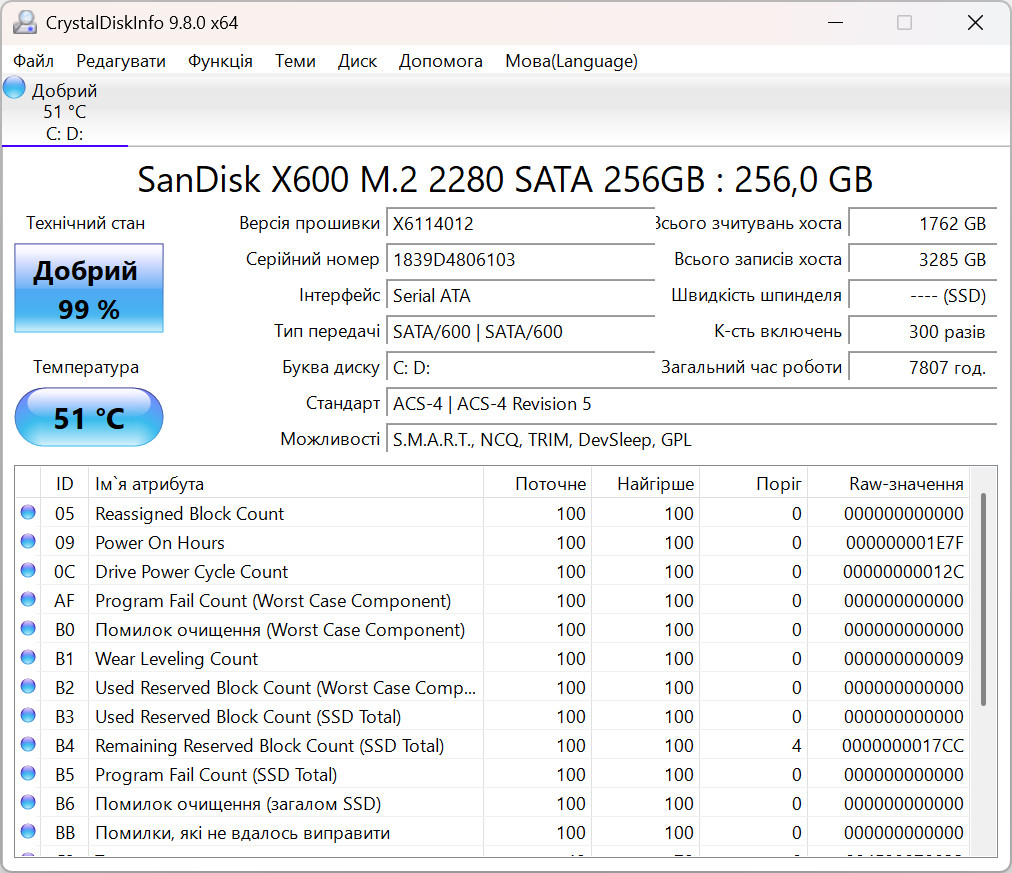
Task: Open the Файл menu
Action: coord(34,61)
